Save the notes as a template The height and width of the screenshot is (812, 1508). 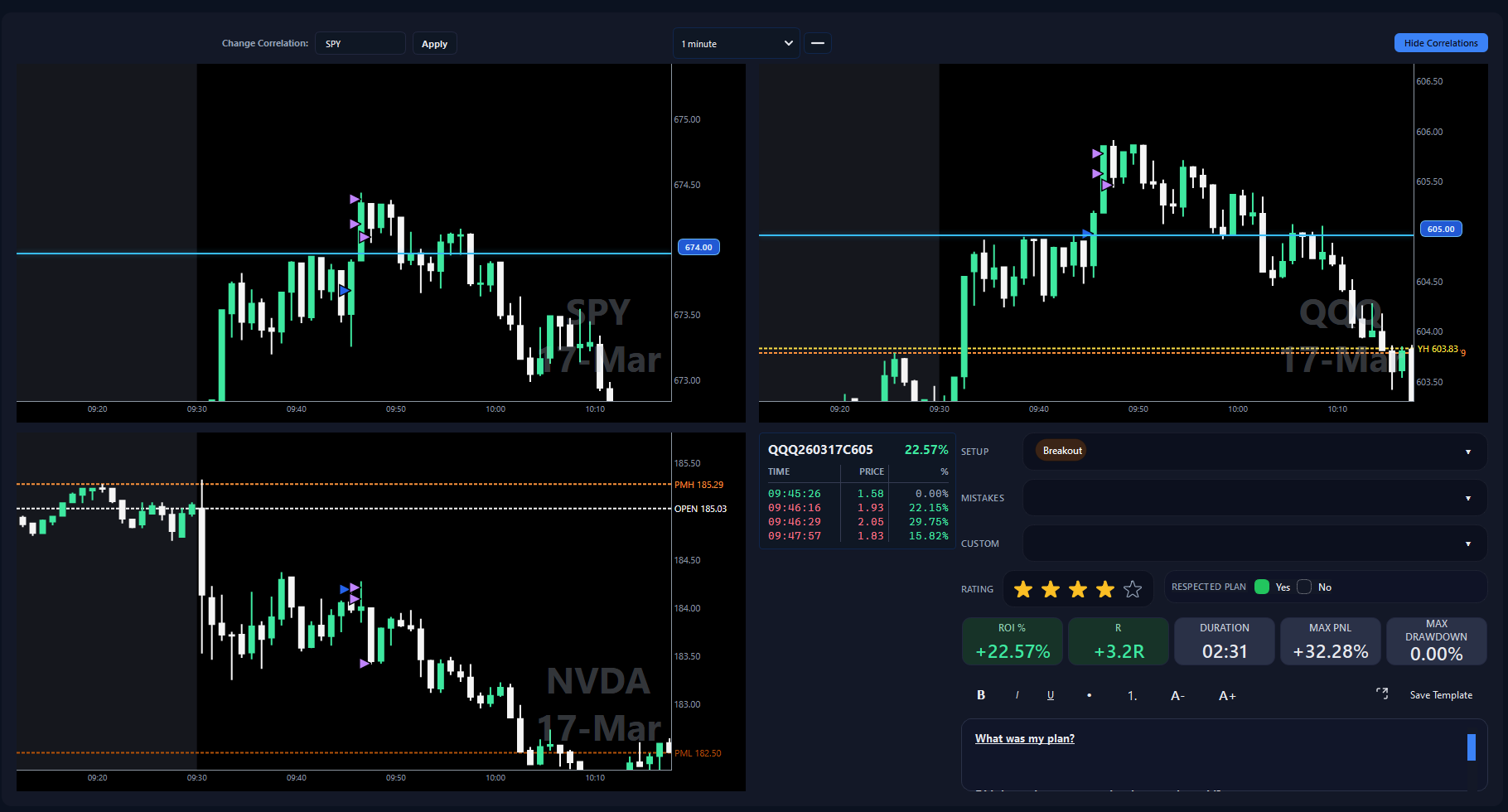[1442, 694]
